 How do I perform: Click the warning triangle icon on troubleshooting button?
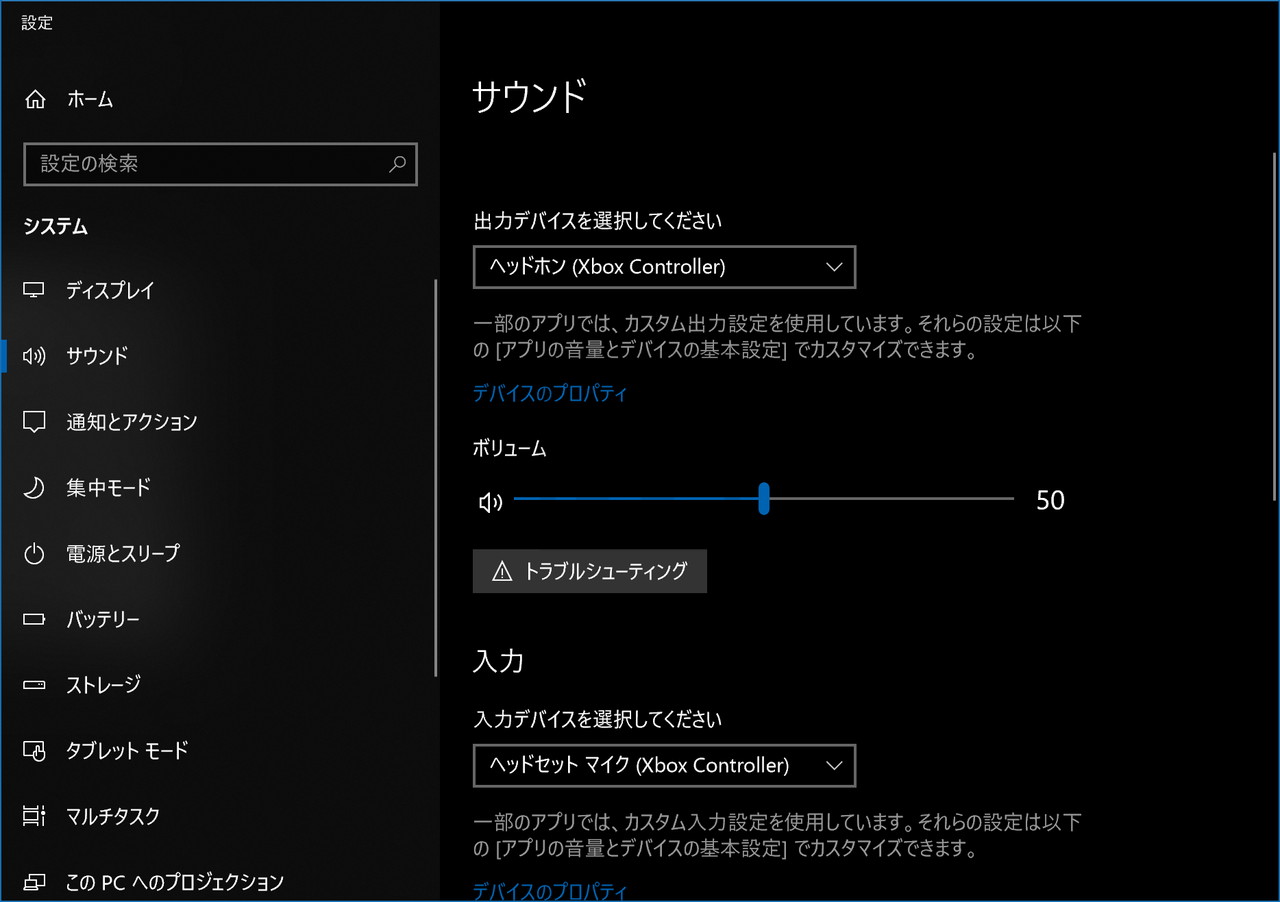[502, 572]
